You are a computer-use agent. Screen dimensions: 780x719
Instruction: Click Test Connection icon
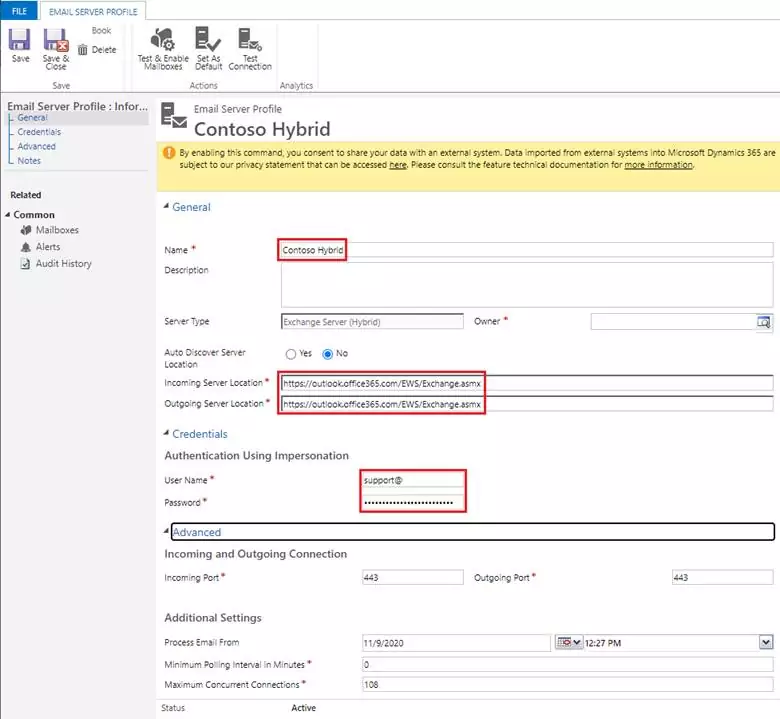(250, 39)
